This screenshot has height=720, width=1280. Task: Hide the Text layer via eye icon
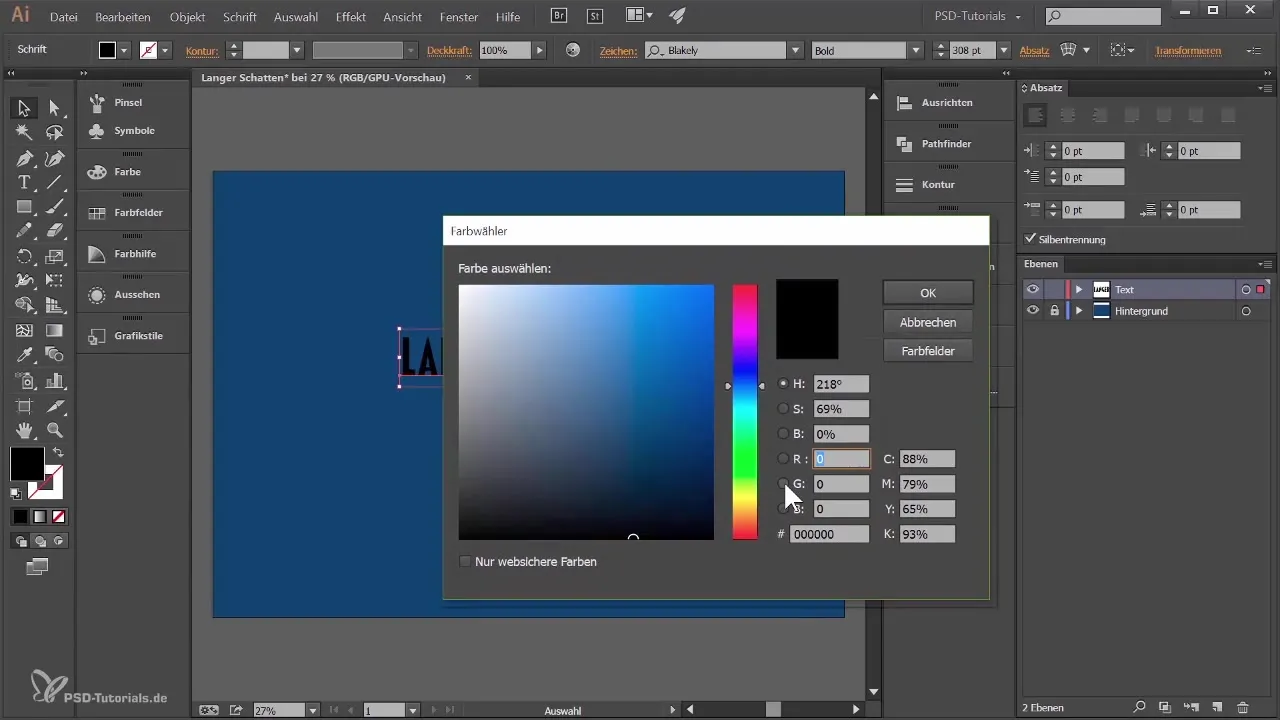pyautogui.click(x=1033, y=289)
